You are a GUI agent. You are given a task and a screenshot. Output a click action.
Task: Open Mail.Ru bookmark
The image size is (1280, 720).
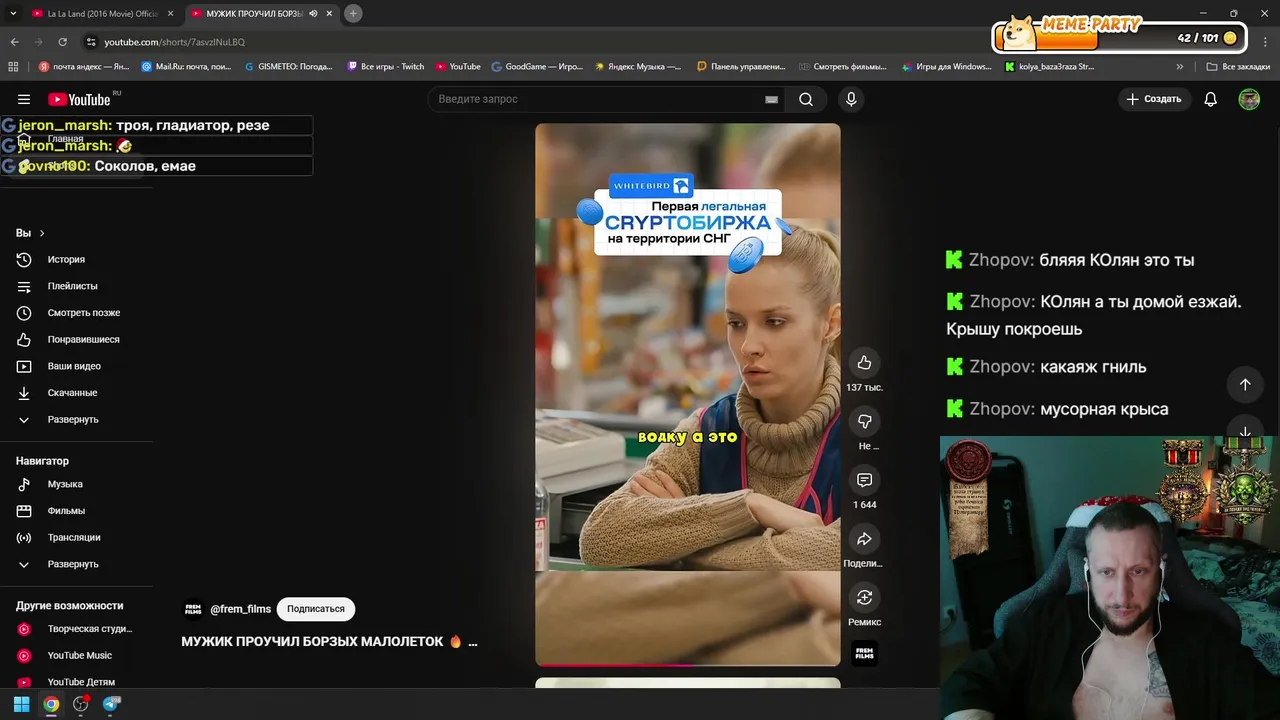click(x=187, y=67)
